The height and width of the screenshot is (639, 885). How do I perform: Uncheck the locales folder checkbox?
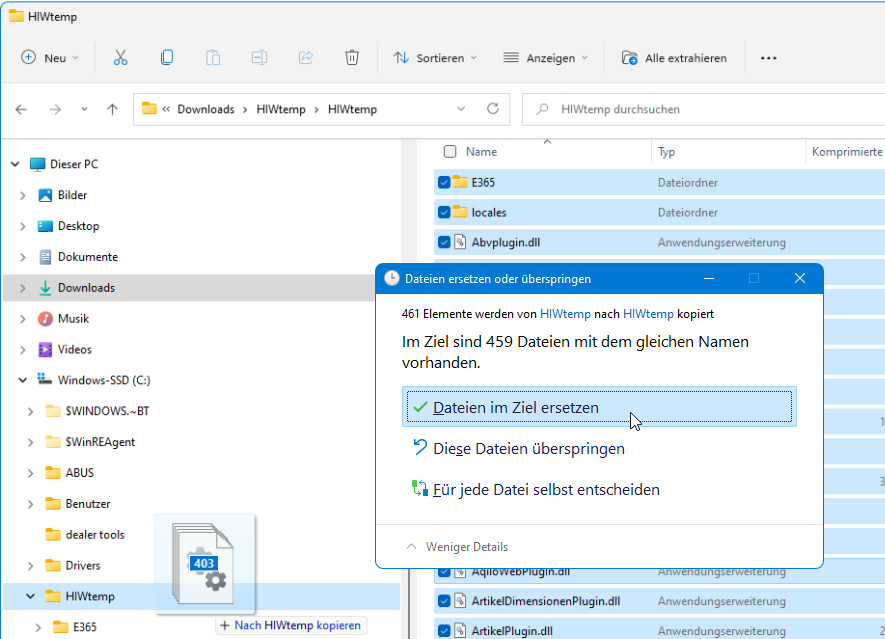(x=444, y=212)
